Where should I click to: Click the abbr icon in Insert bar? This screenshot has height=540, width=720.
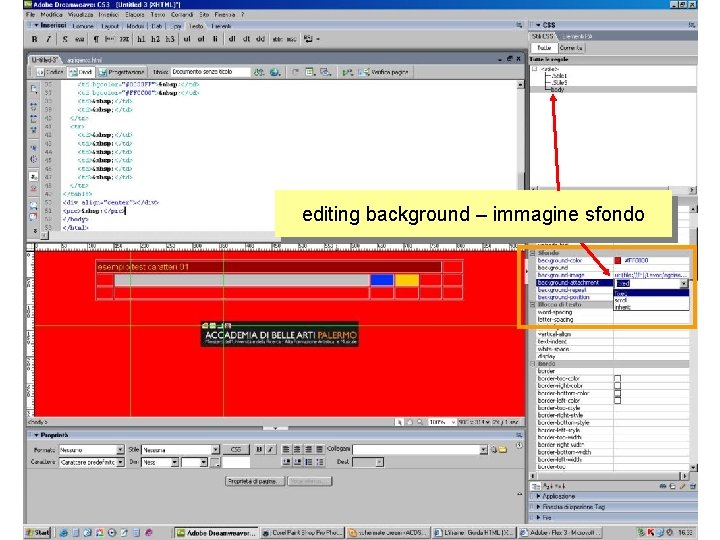tap(277, 39)
